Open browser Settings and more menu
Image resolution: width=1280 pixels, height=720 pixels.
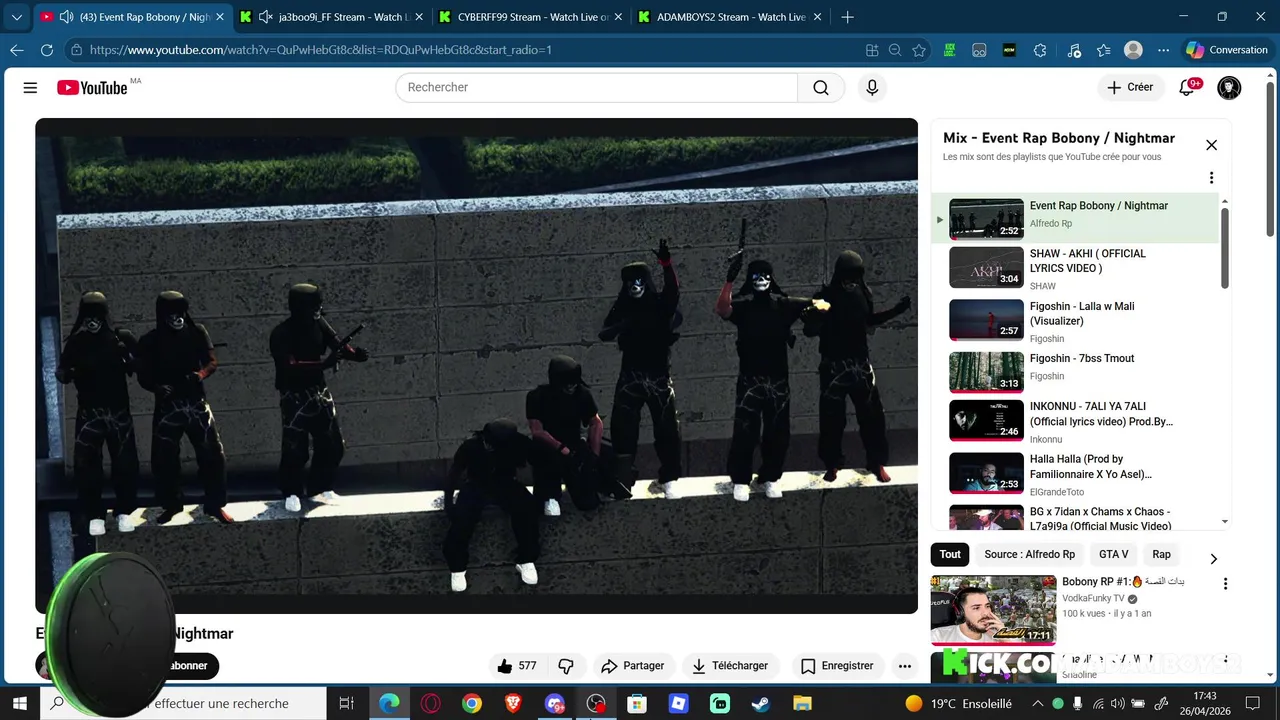point(1163,50)
